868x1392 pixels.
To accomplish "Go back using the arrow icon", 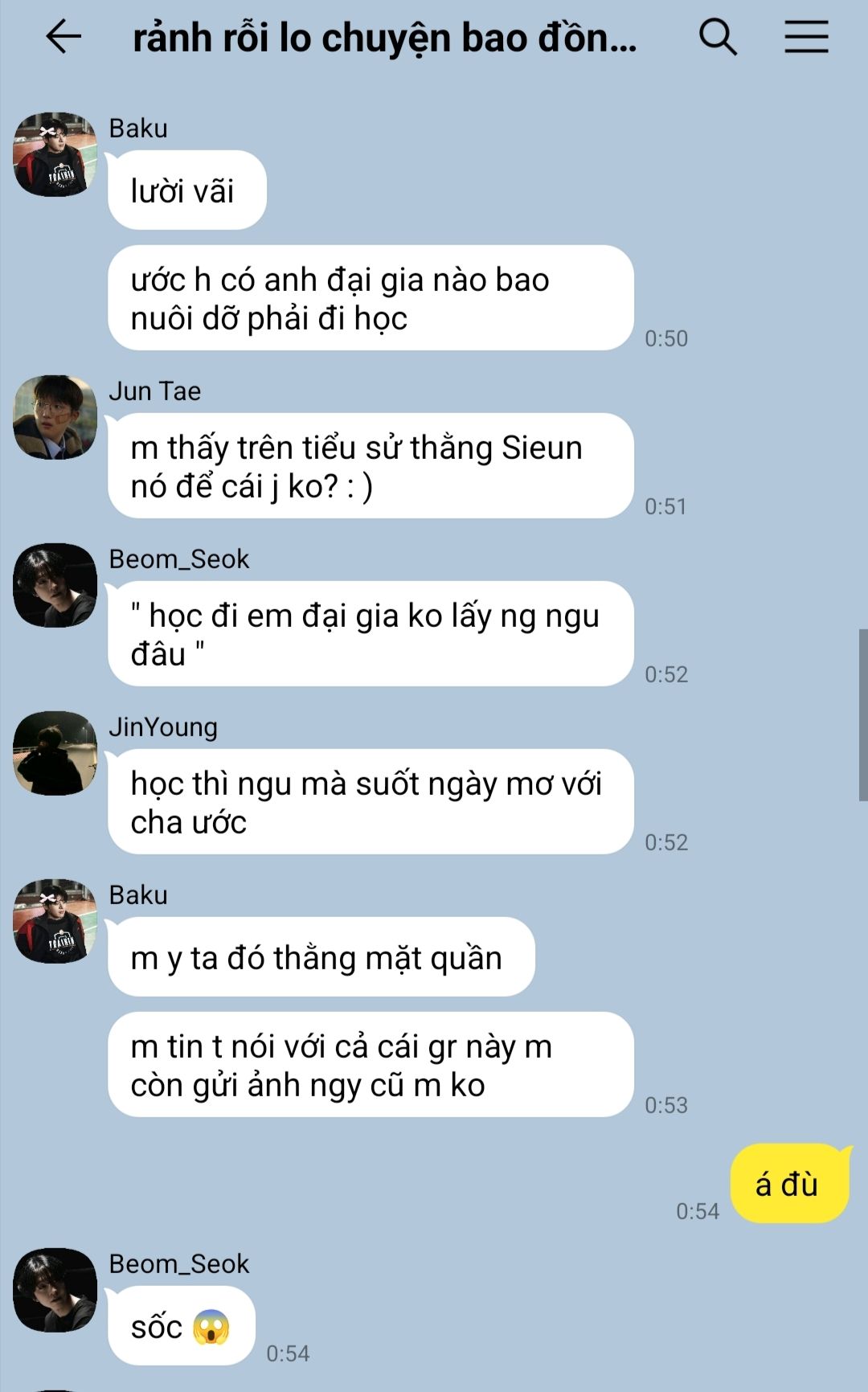I will [x=63, y=37].
